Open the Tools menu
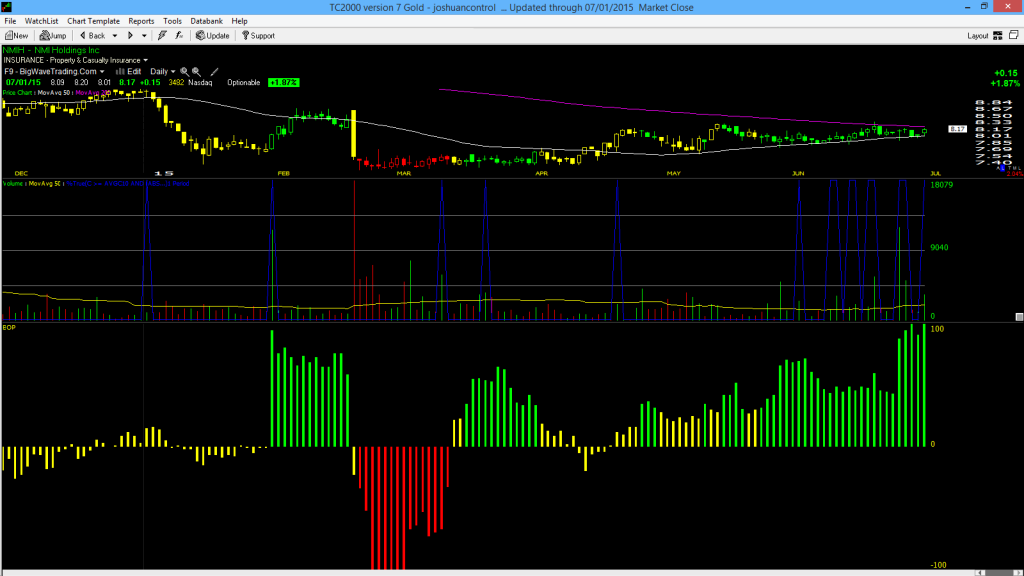This screenshot has width=1024, height=576. click(172, 21)
